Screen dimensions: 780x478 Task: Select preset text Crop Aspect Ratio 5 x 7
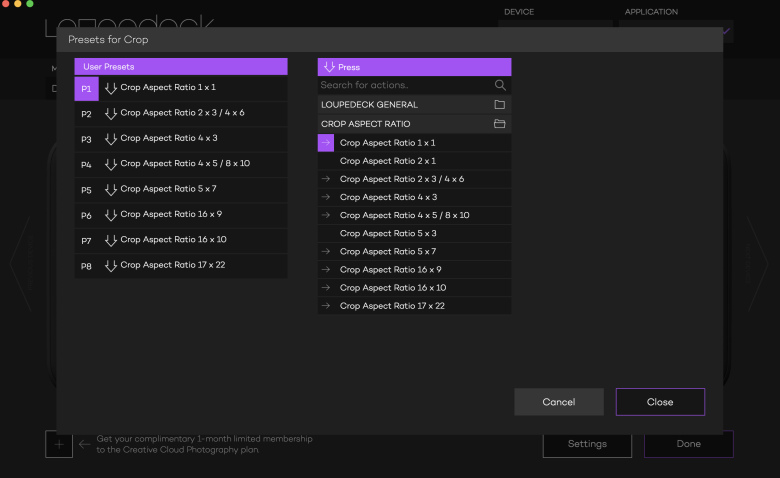pyautogui.click(x=168, y=189)
